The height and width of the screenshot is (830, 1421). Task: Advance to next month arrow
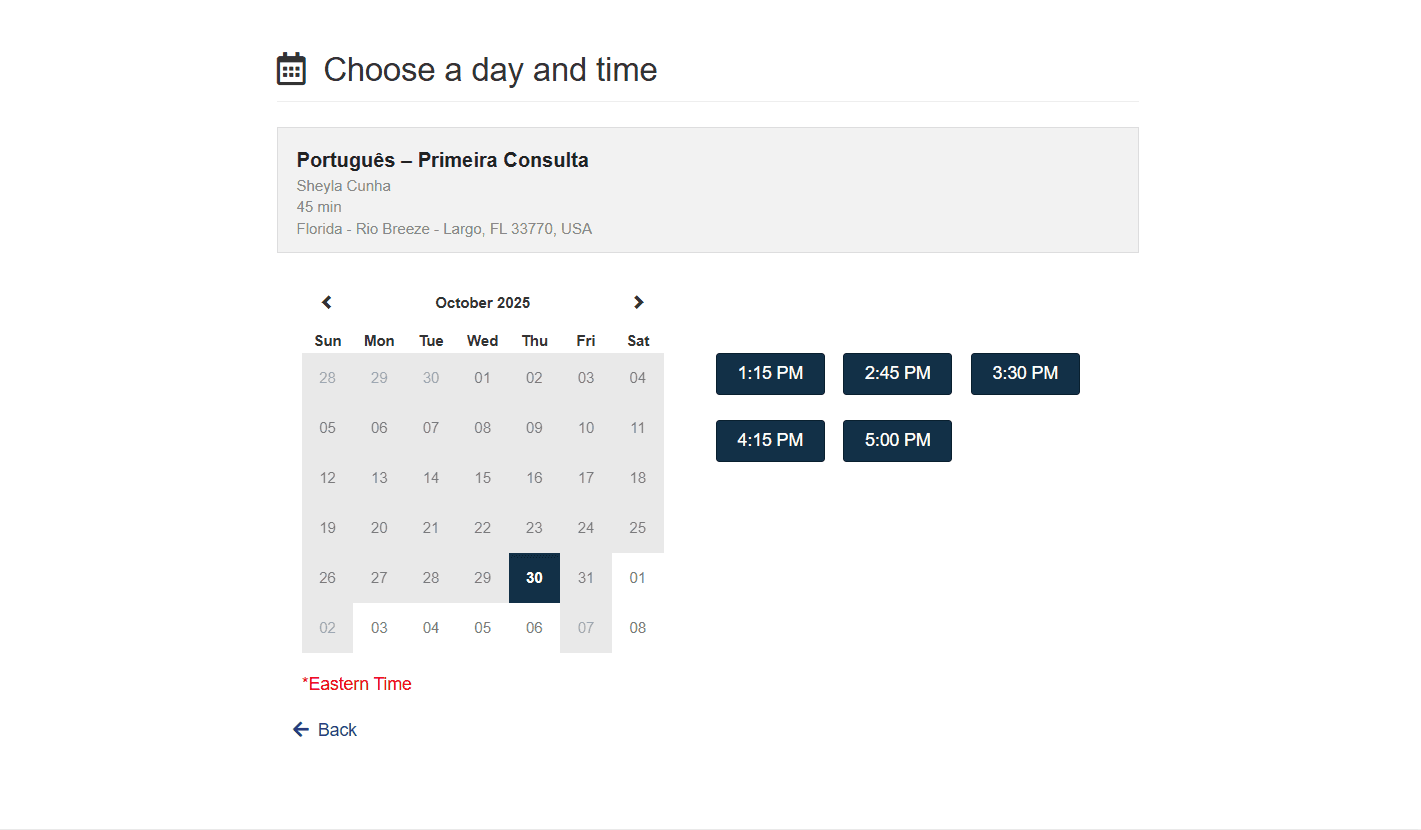(638, 302)
